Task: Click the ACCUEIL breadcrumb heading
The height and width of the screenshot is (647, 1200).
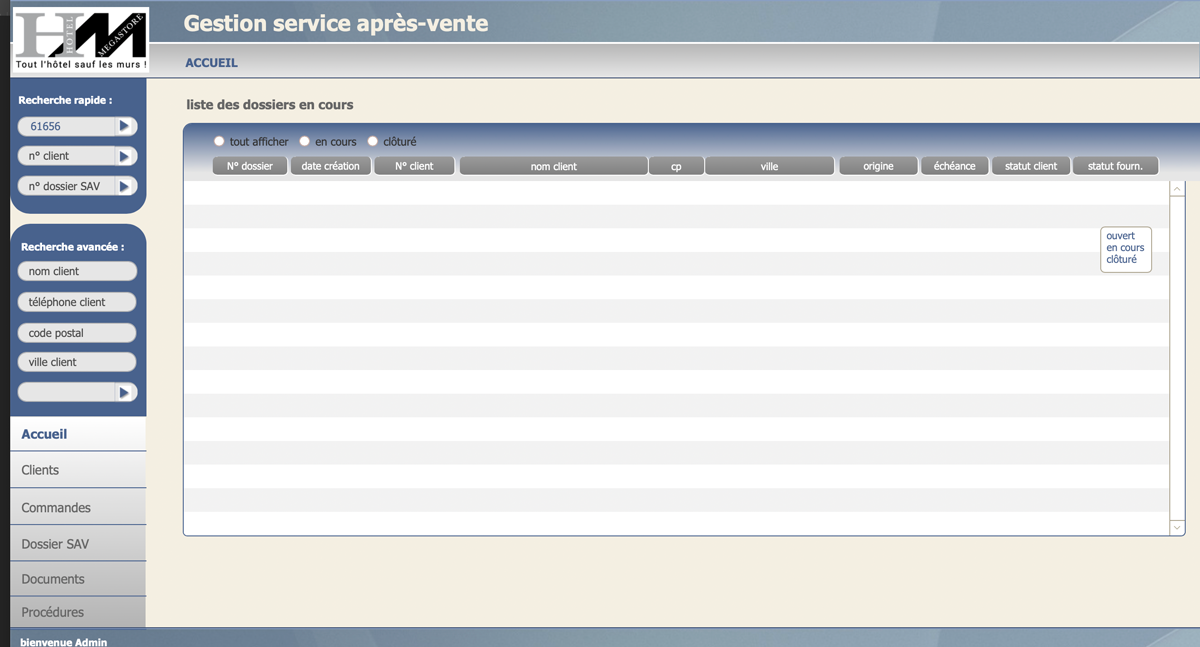Action: [x=211, y=63]
